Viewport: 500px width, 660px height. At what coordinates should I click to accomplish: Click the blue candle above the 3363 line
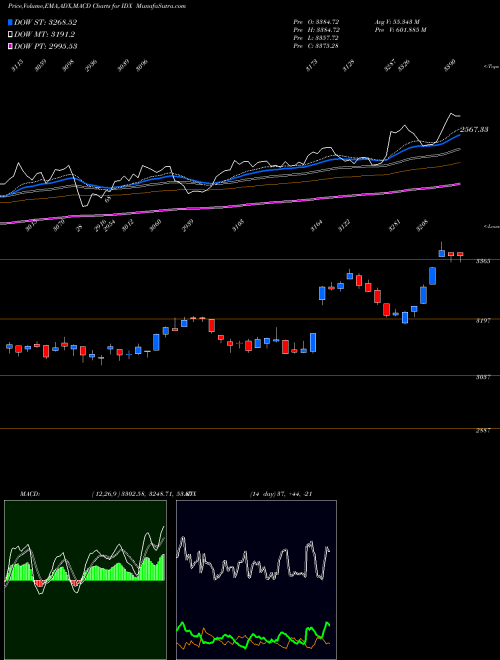point(441,253)
